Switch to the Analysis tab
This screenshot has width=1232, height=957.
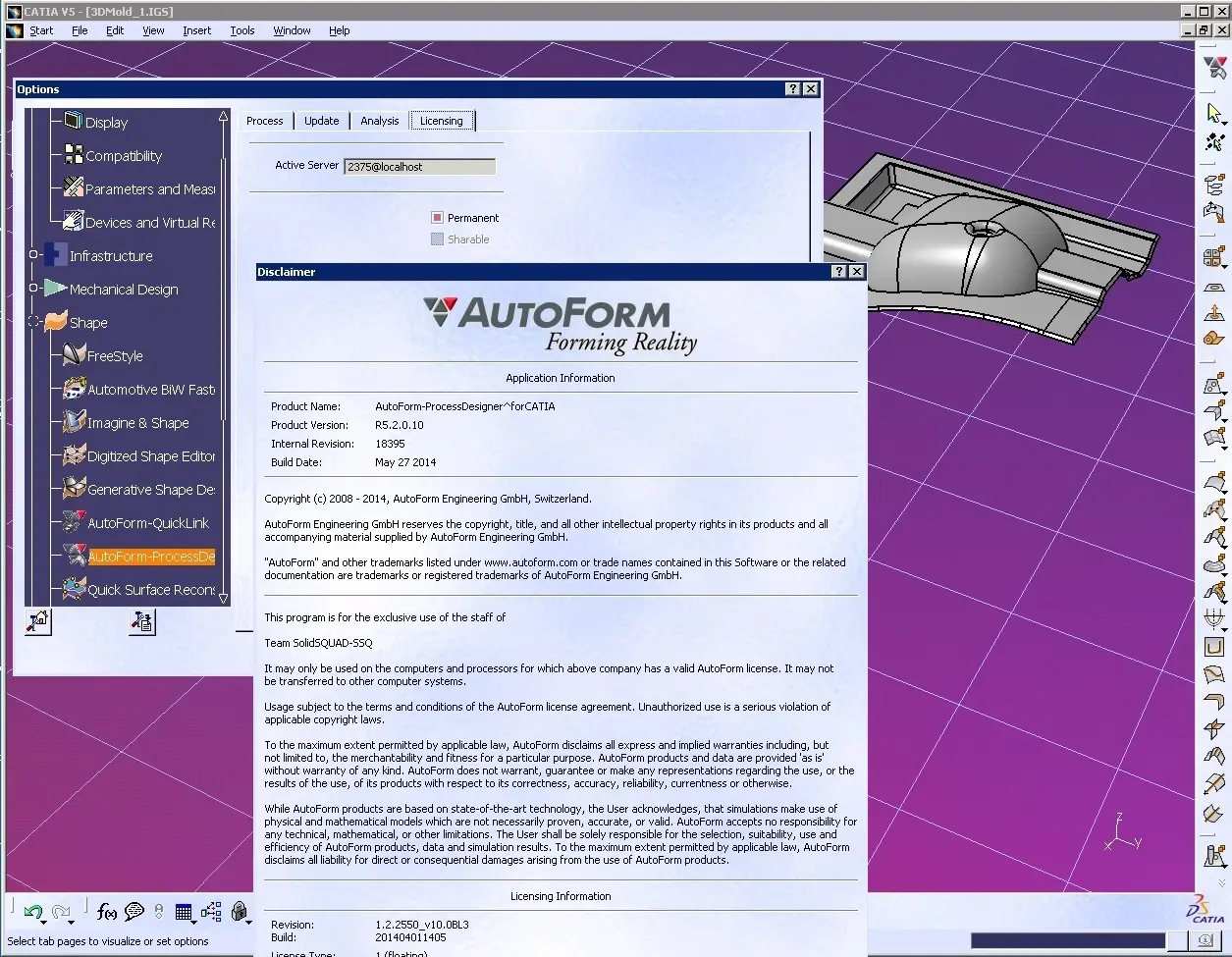(x=379, y=121)
